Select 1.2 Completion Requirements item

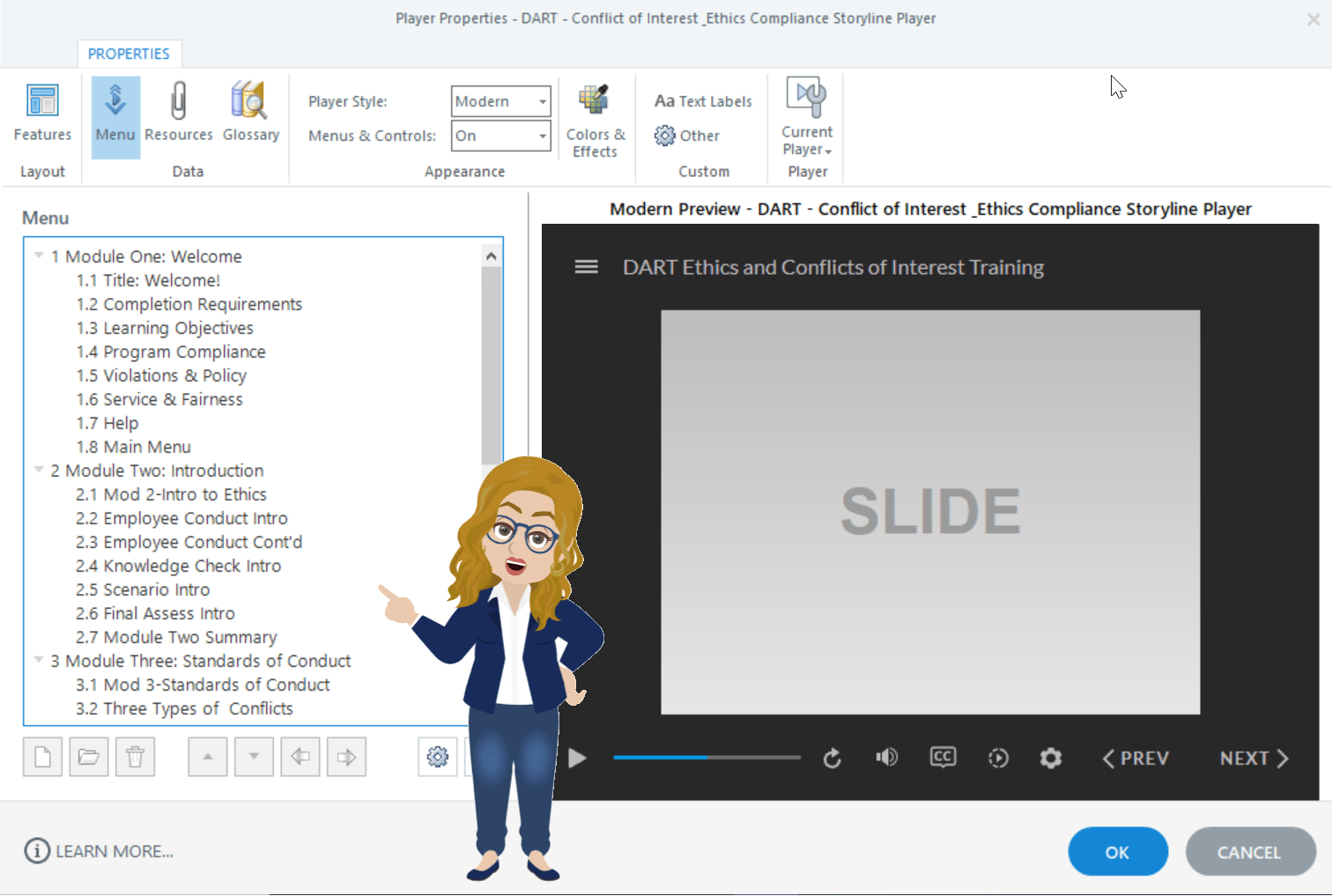click(189, 304)
